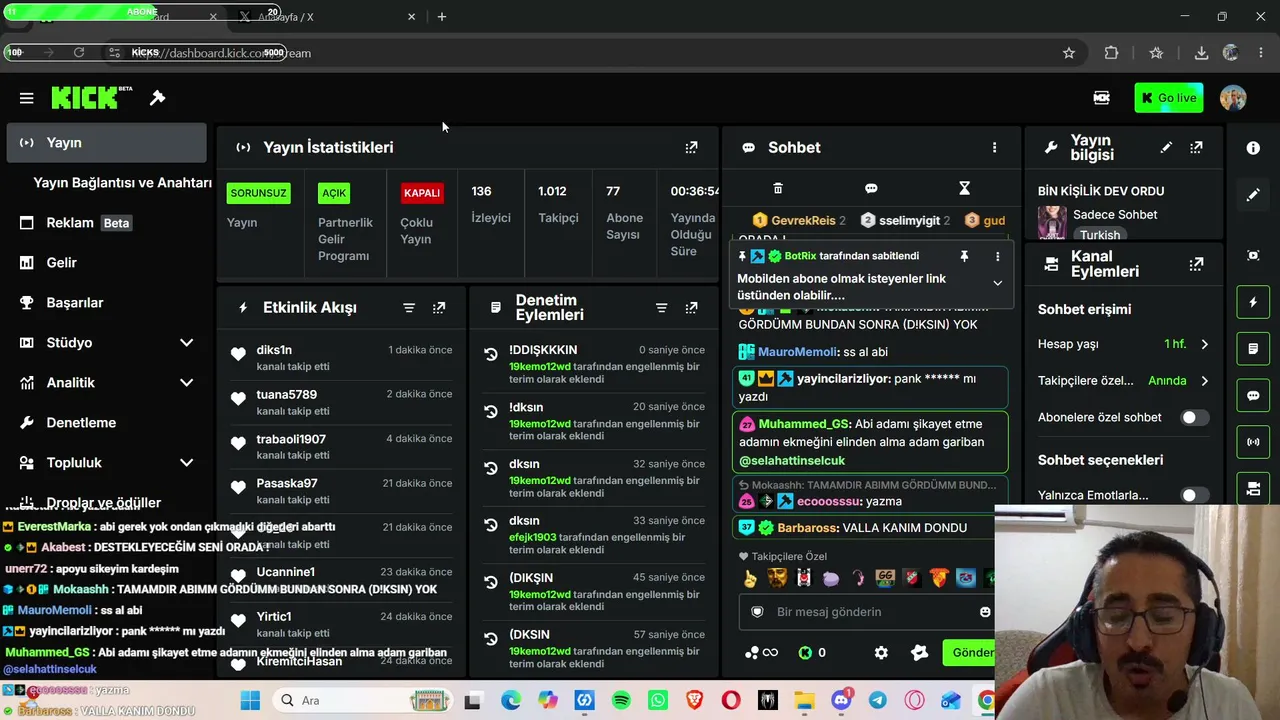
Task: Click the broadcast signal shortcut in right sidebar
Action: tap(1253, 442)
